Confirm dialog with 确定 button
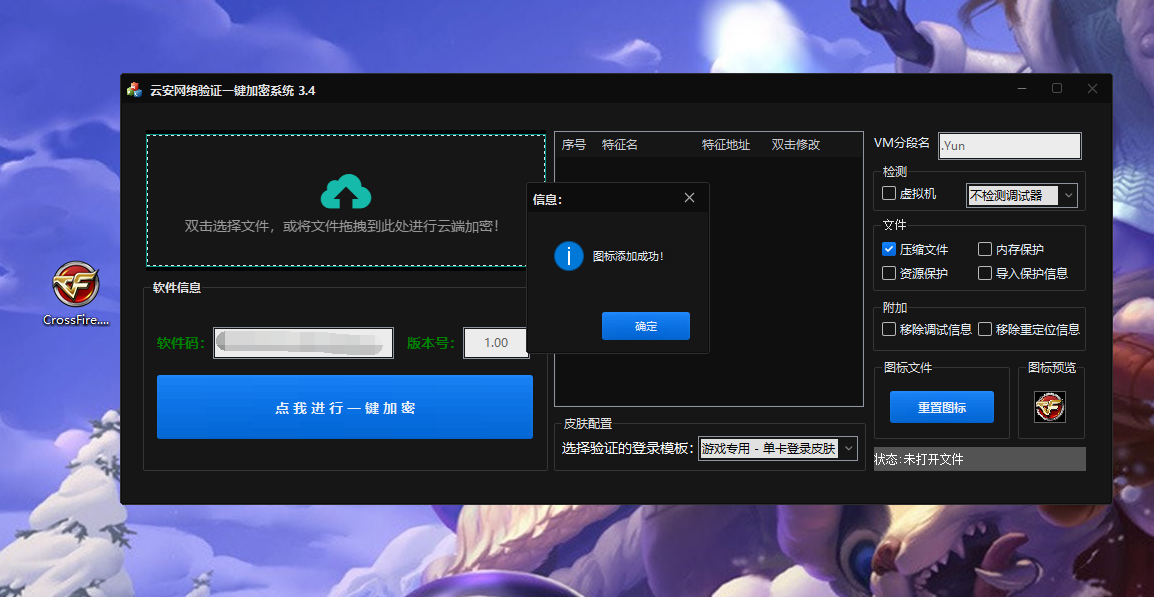 [x=645, y=326]
